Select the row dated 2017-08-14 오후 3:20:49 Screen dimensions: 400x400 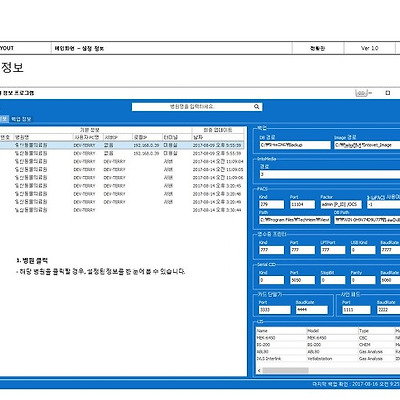(x=122, y=202)
